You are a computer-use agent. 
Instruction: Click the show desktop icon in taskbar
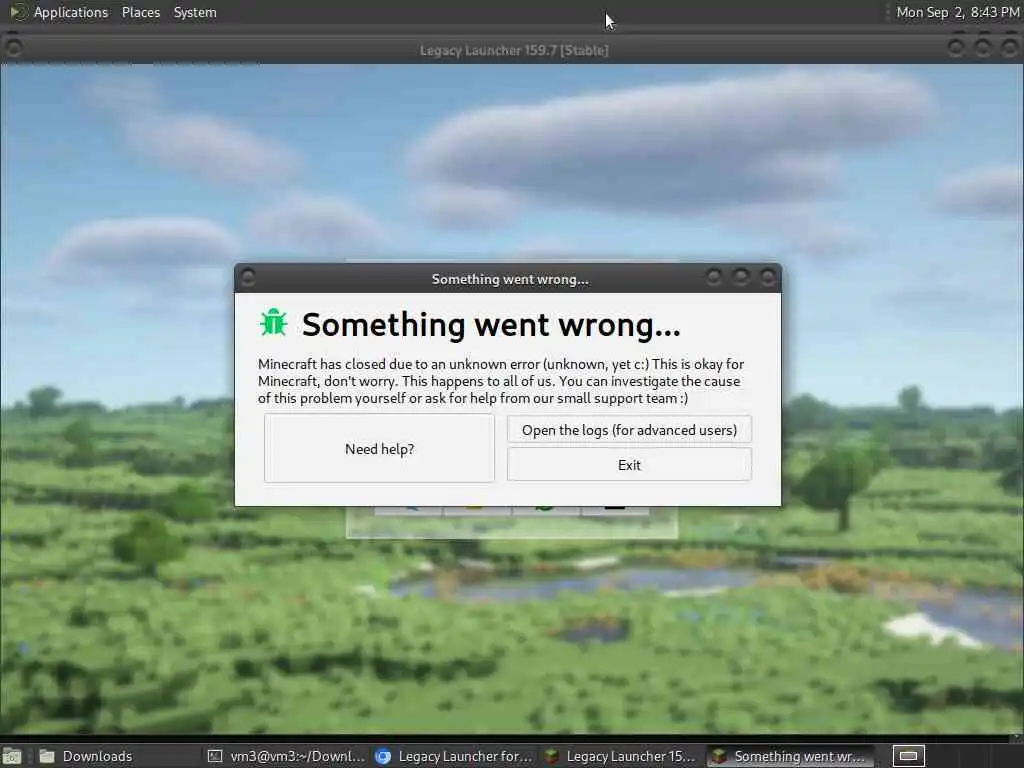pos(12,756)
